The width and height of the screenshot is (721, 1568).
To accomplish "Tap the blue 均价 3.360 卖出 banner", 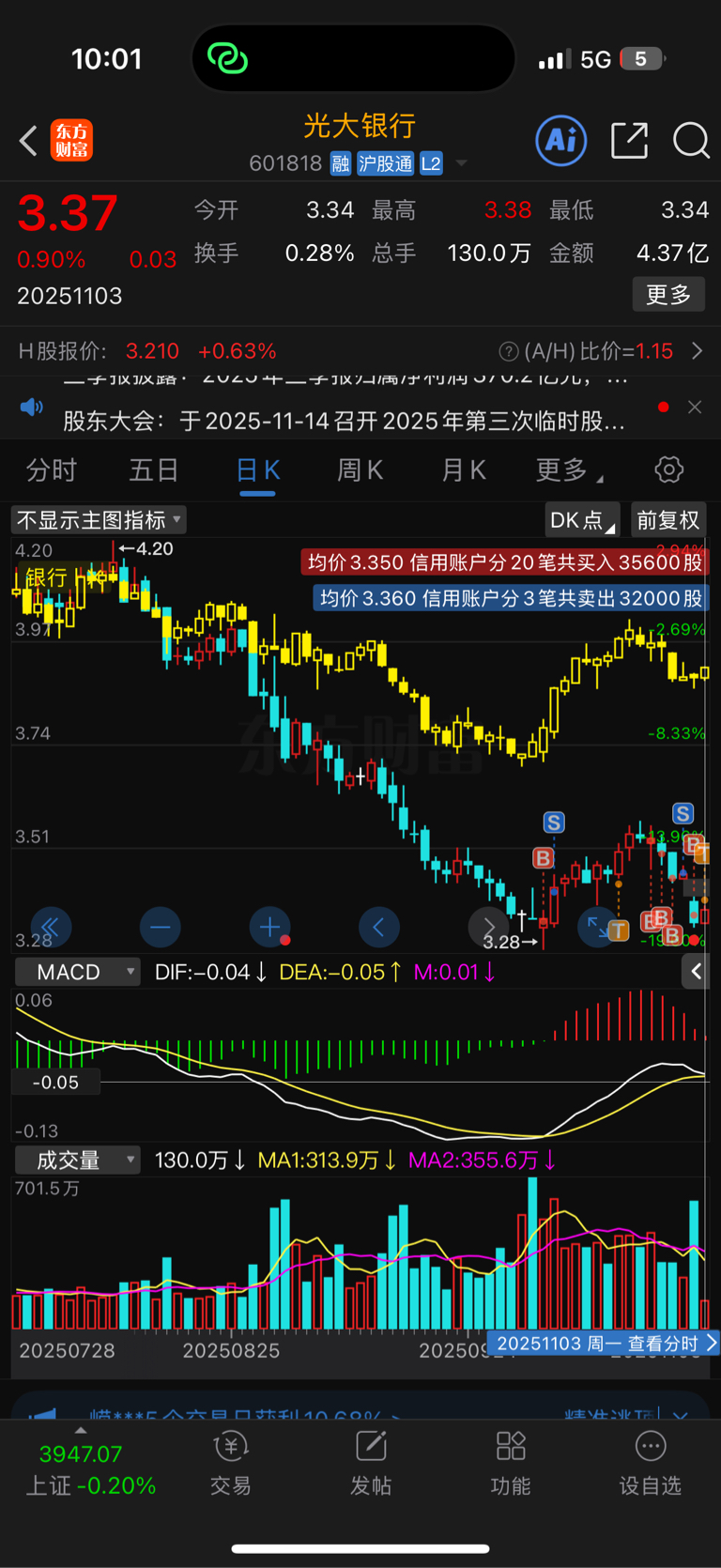I will [511, 598].
